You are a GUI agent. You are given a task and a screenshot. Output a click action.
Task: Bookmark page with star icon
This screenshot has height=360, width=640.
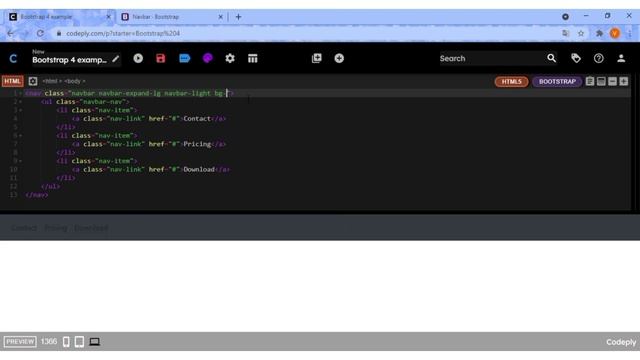point(581,33)
